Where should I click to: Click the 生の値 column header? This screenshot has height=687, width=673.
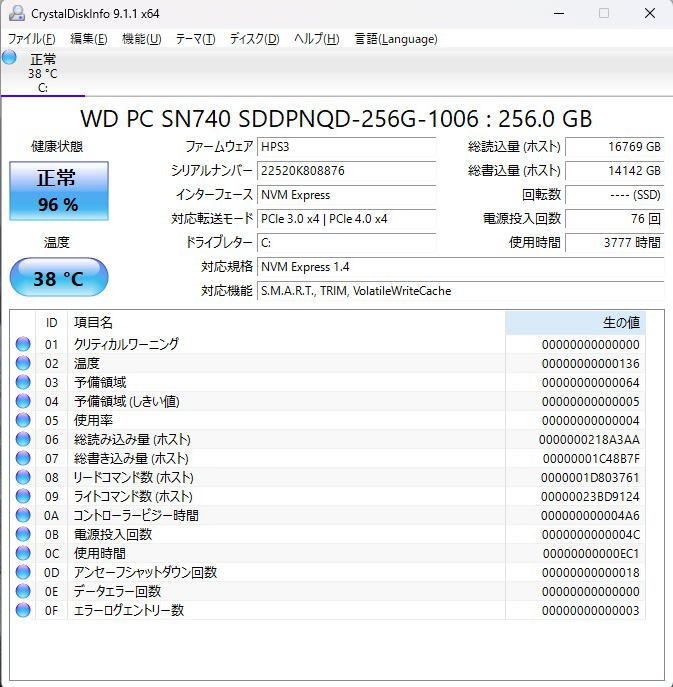coord(575,323)
